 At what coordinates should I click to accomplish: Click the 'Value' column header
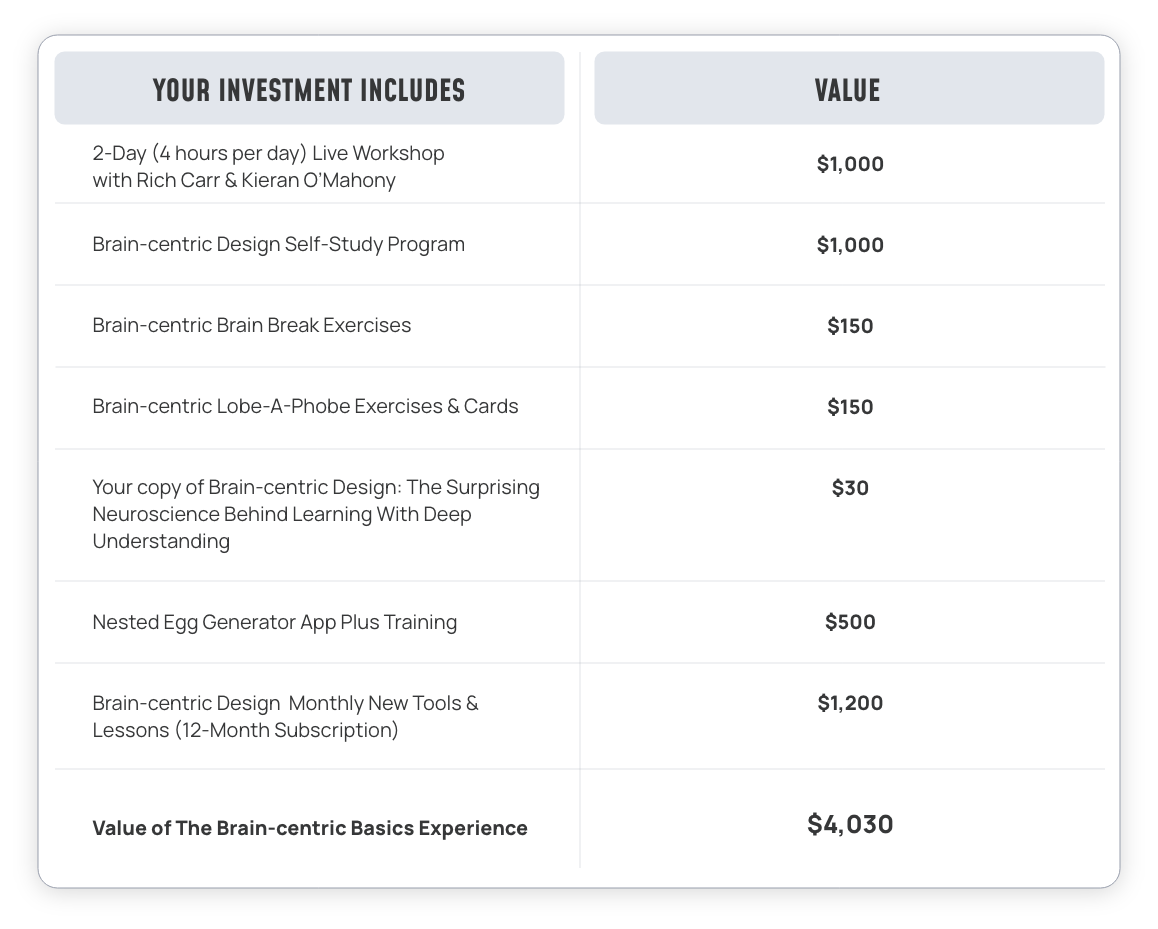[x=847, y=90]
